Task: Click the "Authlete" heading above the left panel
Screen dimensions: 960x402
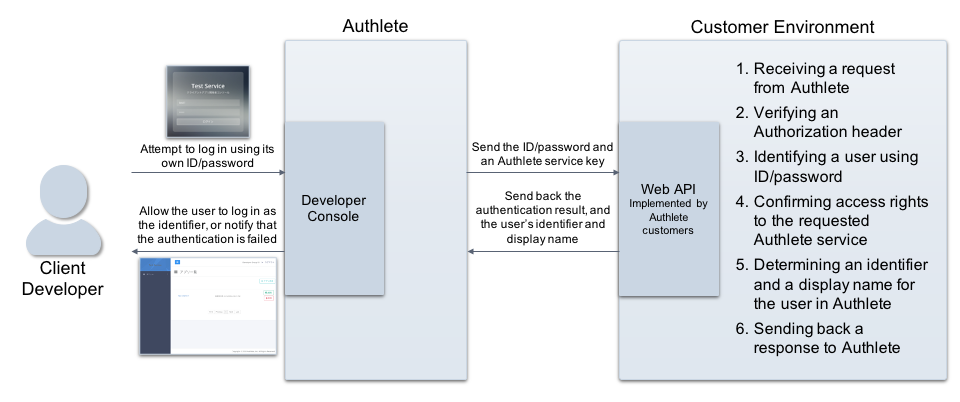Action: tap(375, 26)
